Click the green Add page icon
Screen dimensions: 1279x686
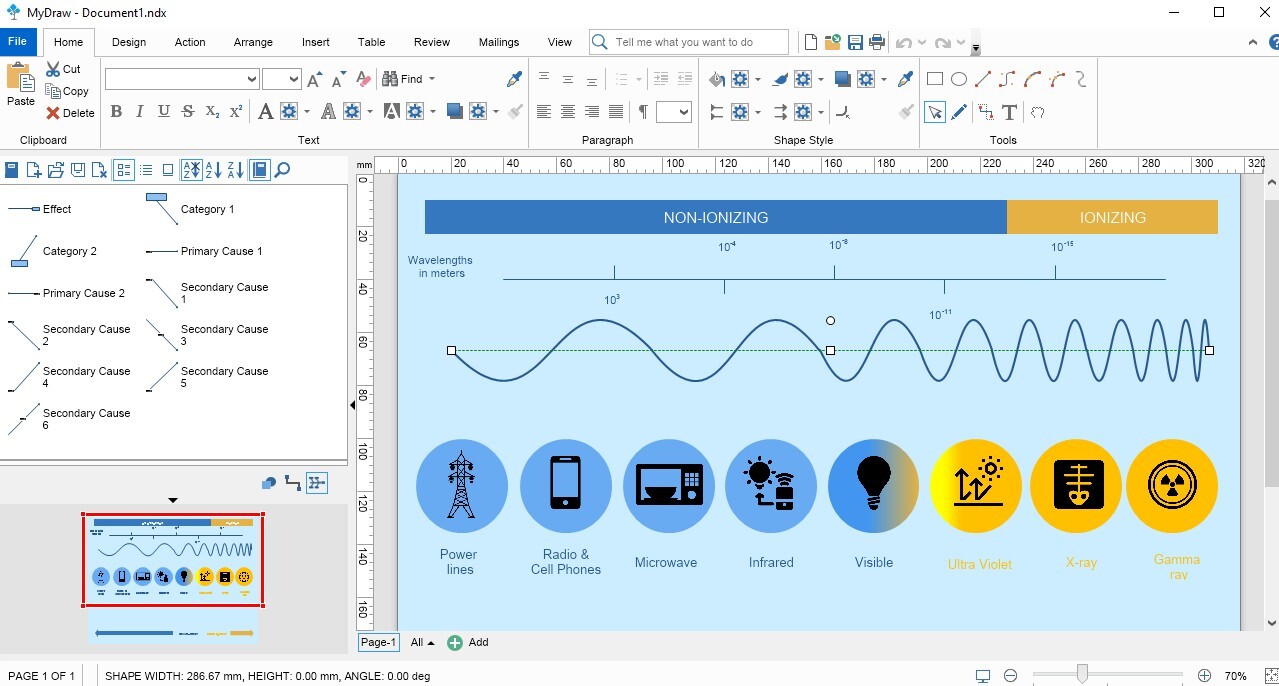[455, 642]
